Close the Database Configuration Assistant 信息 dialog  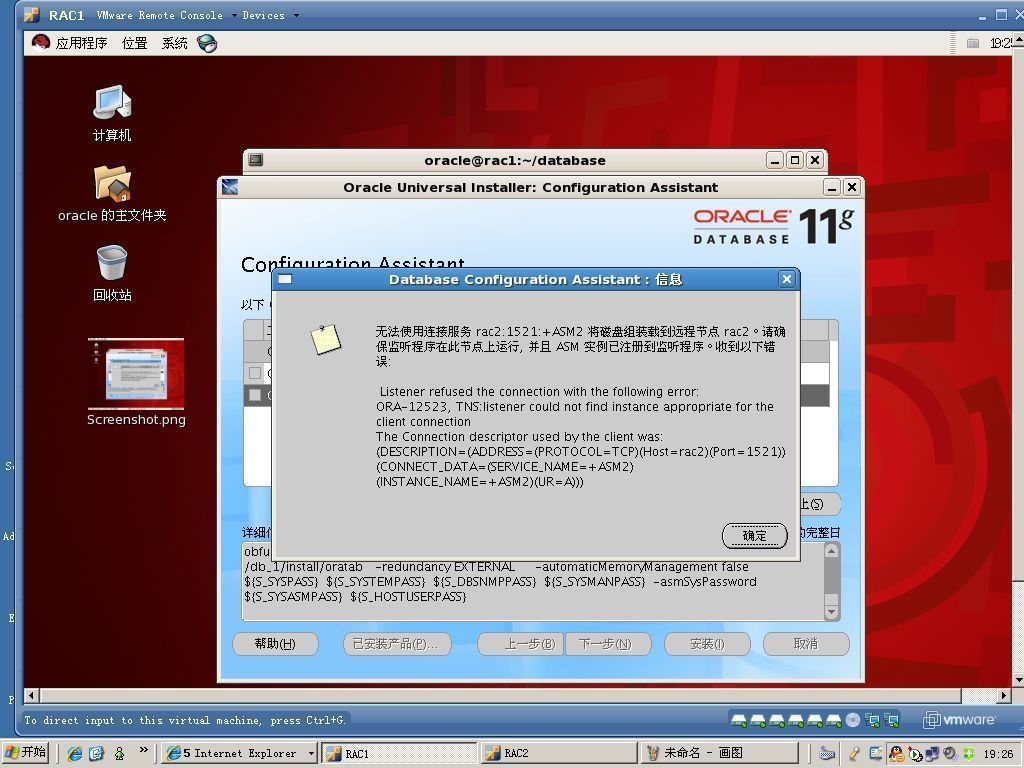(x=787, y=280)
